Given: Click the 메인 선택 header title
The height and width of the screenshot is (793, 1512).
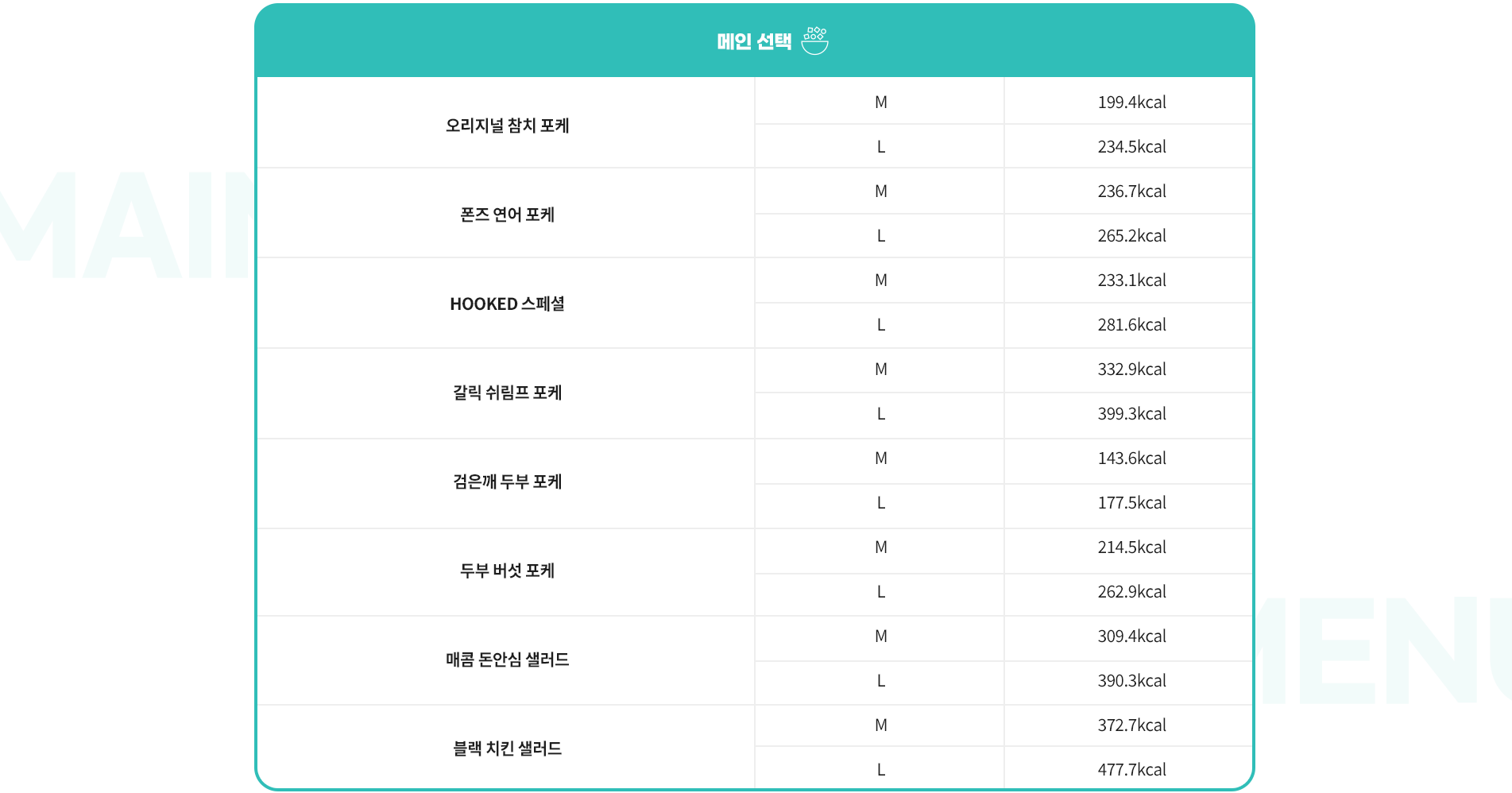Looking at the screenshot, I should pos(754,41).
